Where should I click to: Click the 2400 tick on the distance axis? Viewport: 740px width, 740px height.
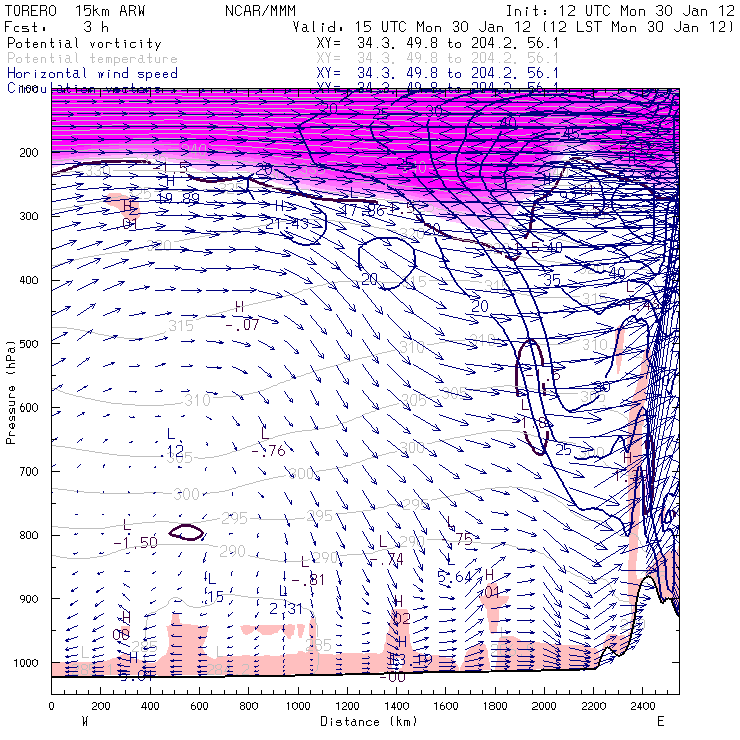point(643,706)
